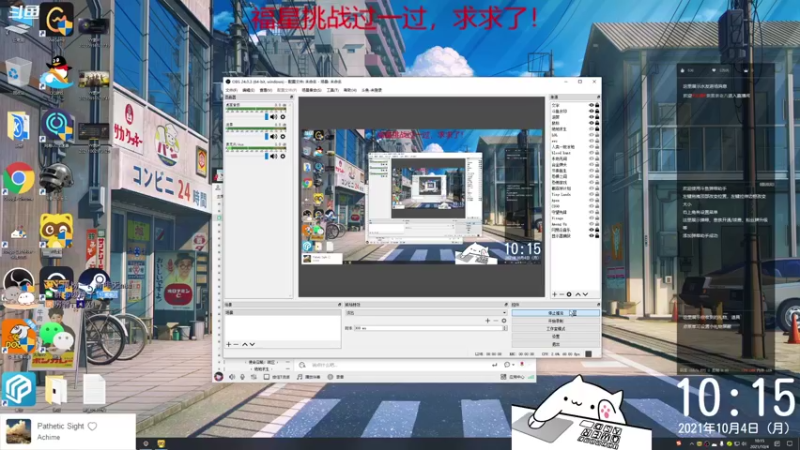
Task: Click the 退出 exit button in the controls panel
Action: tap(556, 344)
